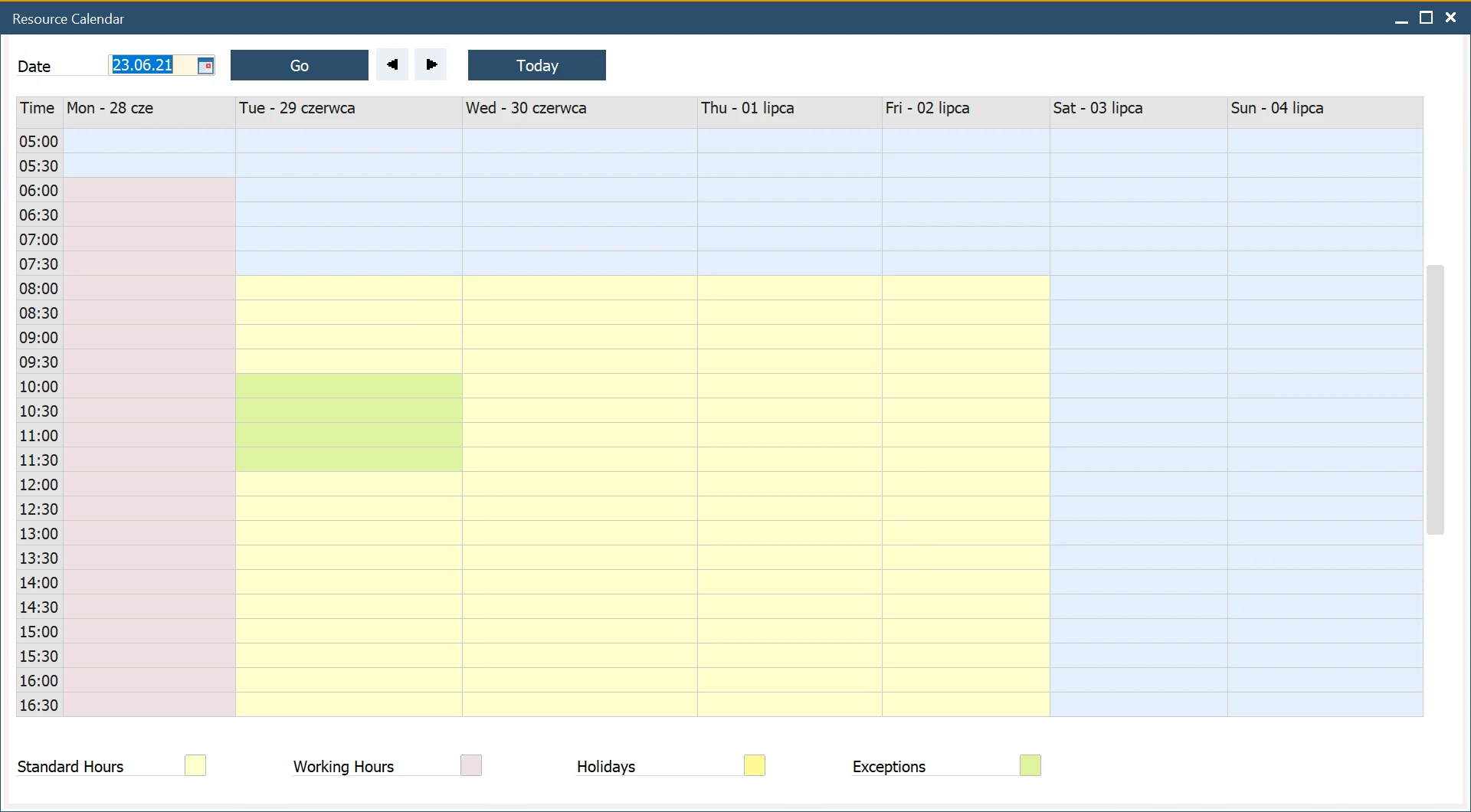
Task: Click the next-week arrow icon
Action: click(x=430, y=65)
